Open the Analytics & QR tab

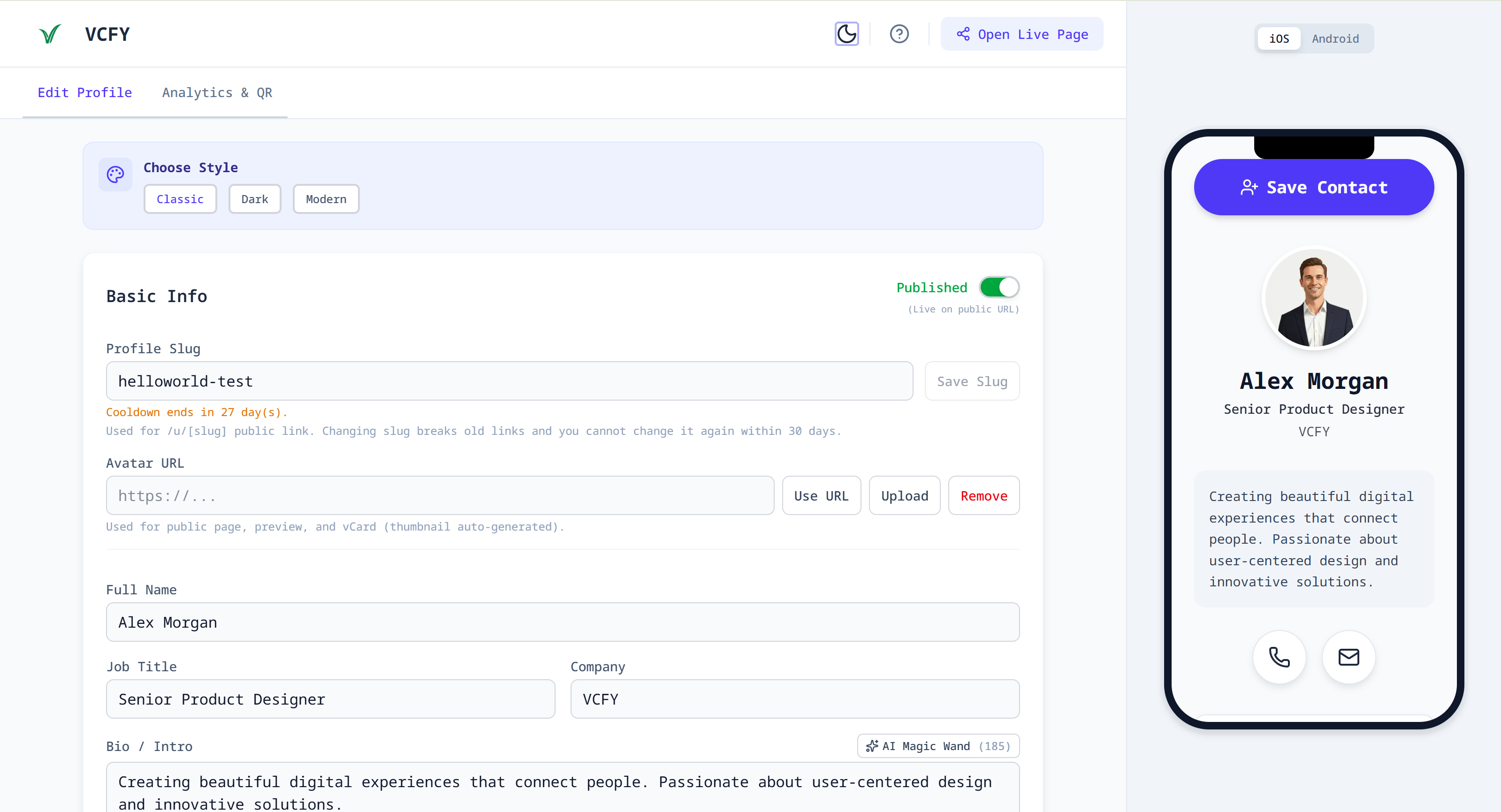pyautogui.click(x=217, y=92)
